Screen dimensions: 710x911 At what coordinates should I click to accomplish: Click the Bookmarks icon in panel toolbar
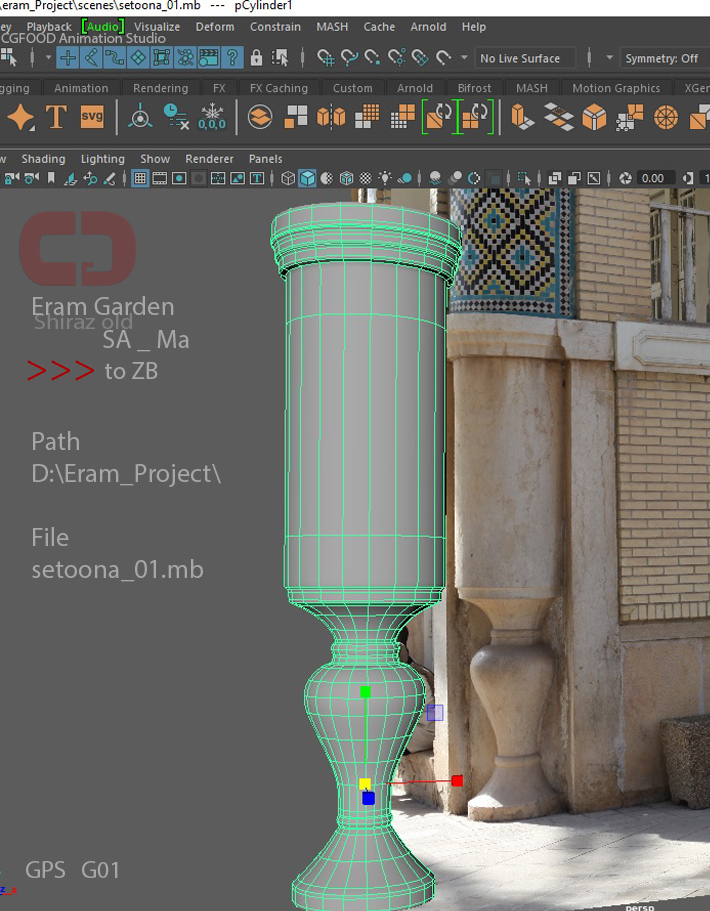point(51,178)
